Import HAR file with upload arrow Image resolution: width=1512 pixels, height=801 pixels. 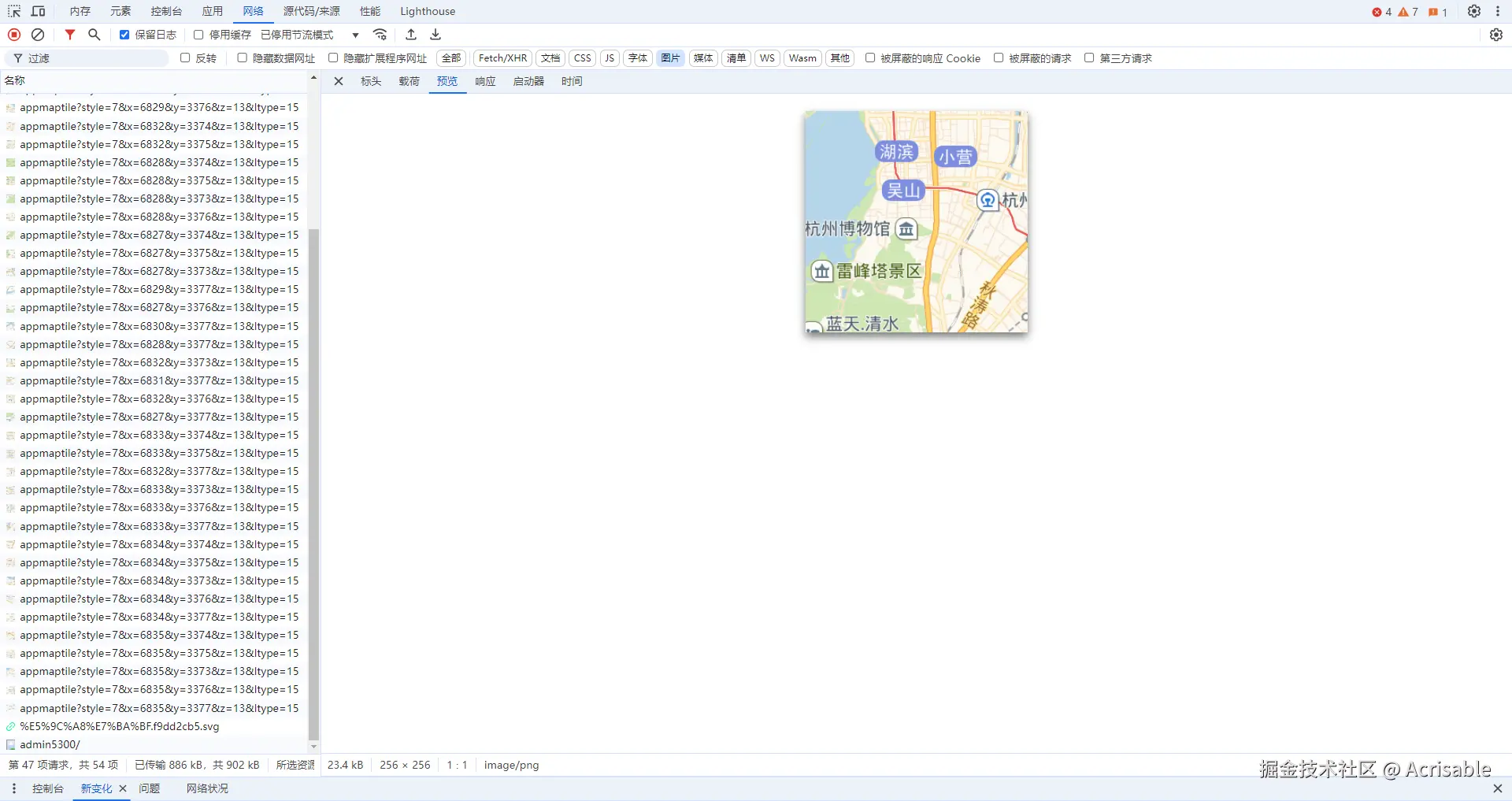pyautogui.click(x=411, y=35)
